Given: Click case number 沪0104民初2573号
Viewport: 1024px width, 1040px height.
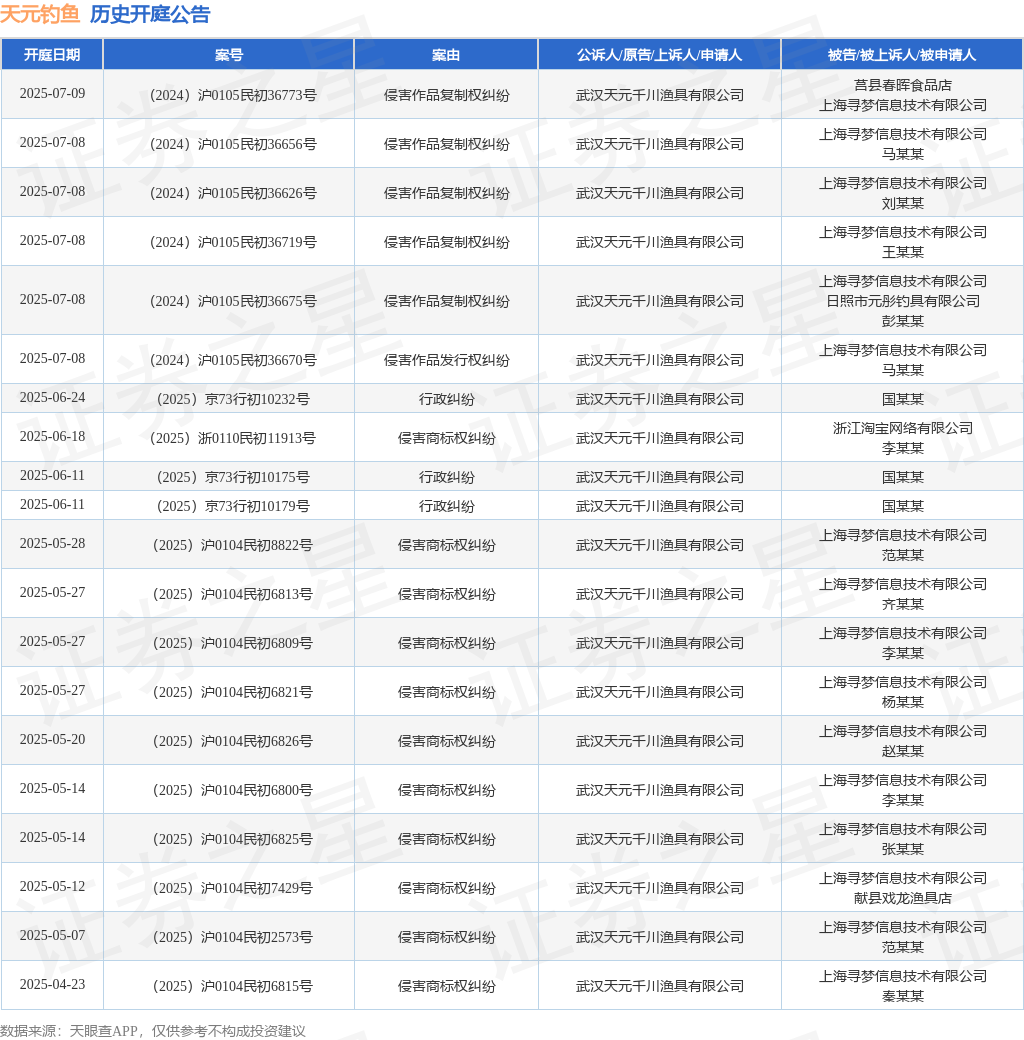Looking at the screenshot, I should tap(257, 938).
